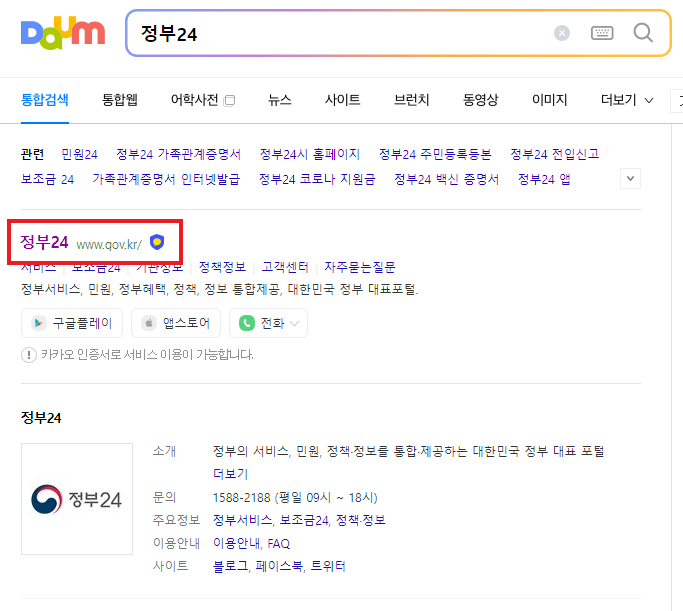Open the 블로그 site link

coord(230,566)
